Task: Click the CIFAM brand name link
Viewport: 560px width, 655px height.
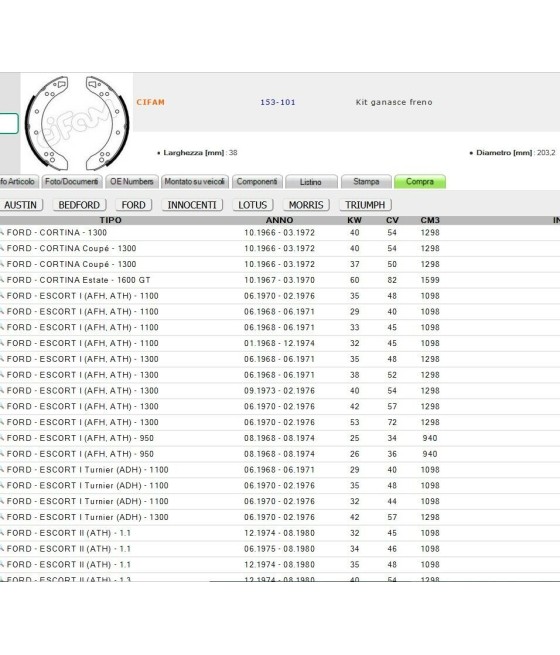Action: tap(150, 102)
